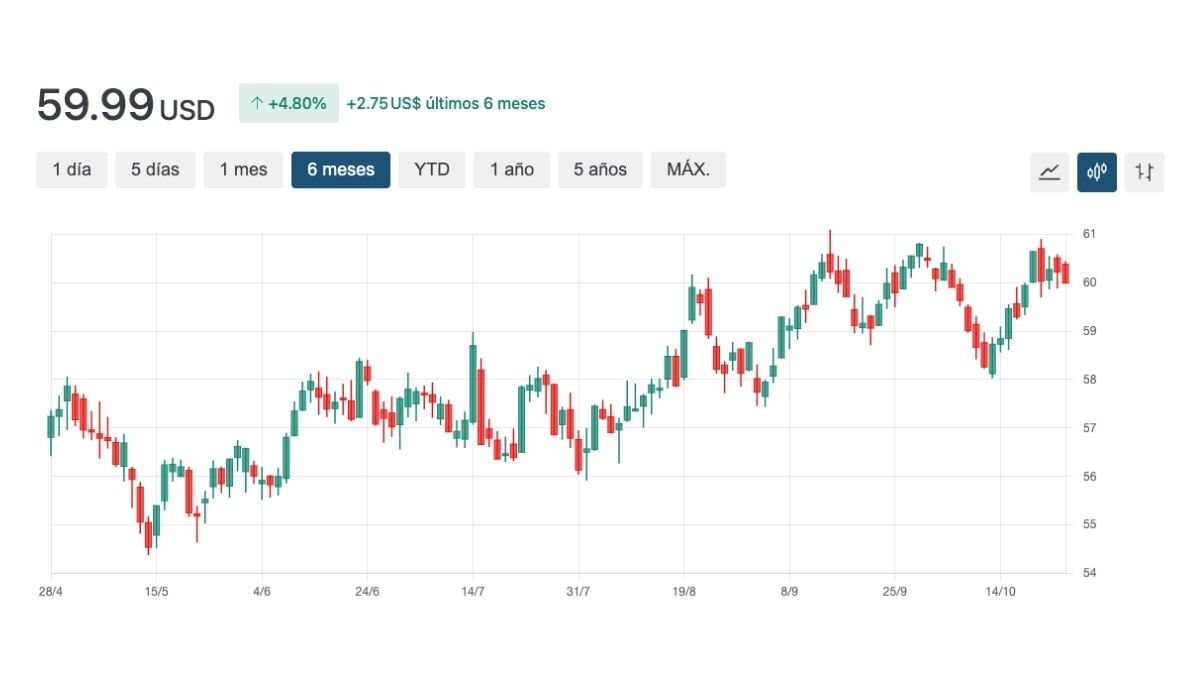The width and height of the screenshot is (1200, 675).
Task: Toggle the "YTD" range view
Action: coord(432,170)
